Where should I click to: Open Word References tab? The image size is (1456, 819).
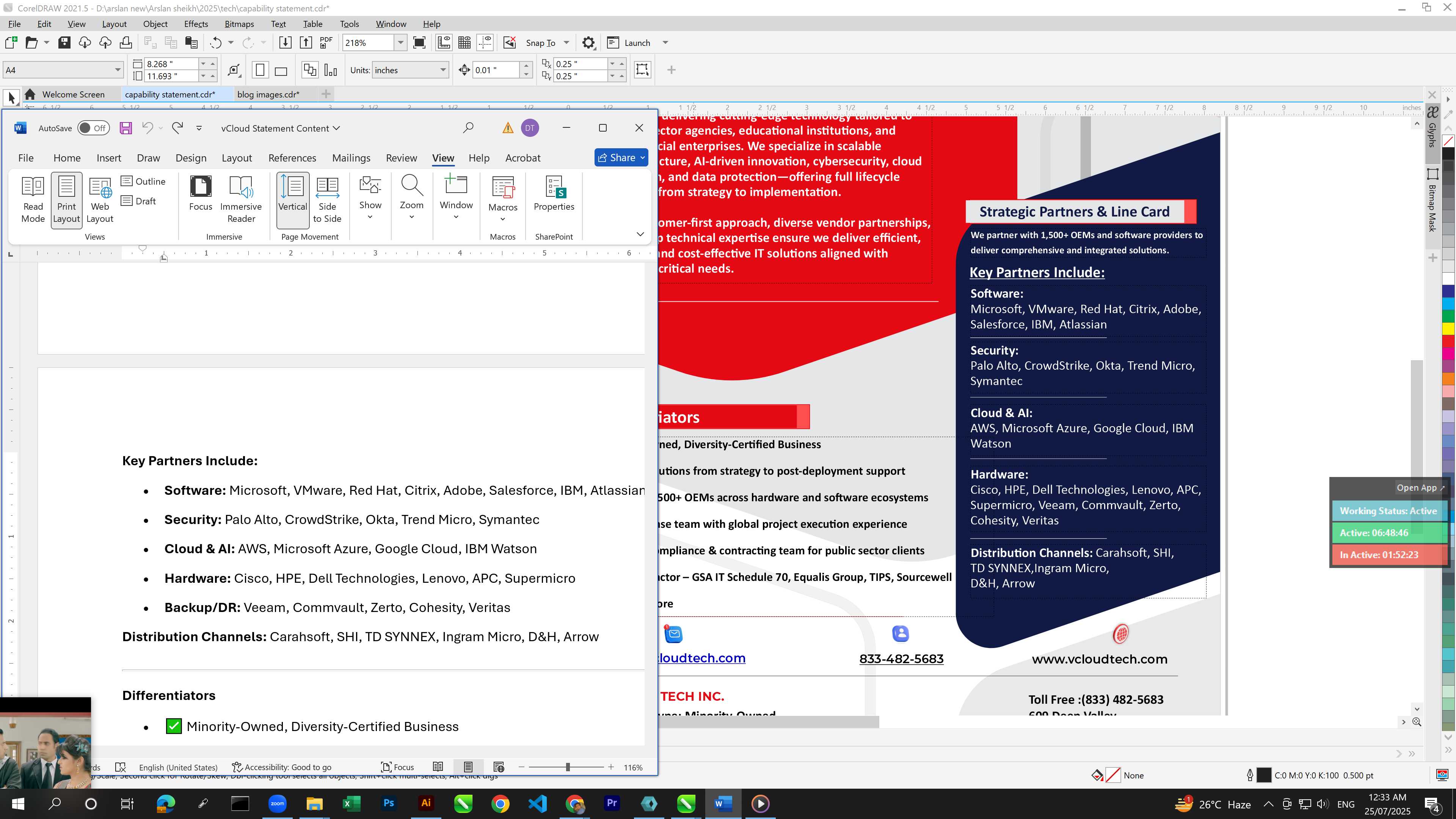pyautogui.click(x=292, y=158)
